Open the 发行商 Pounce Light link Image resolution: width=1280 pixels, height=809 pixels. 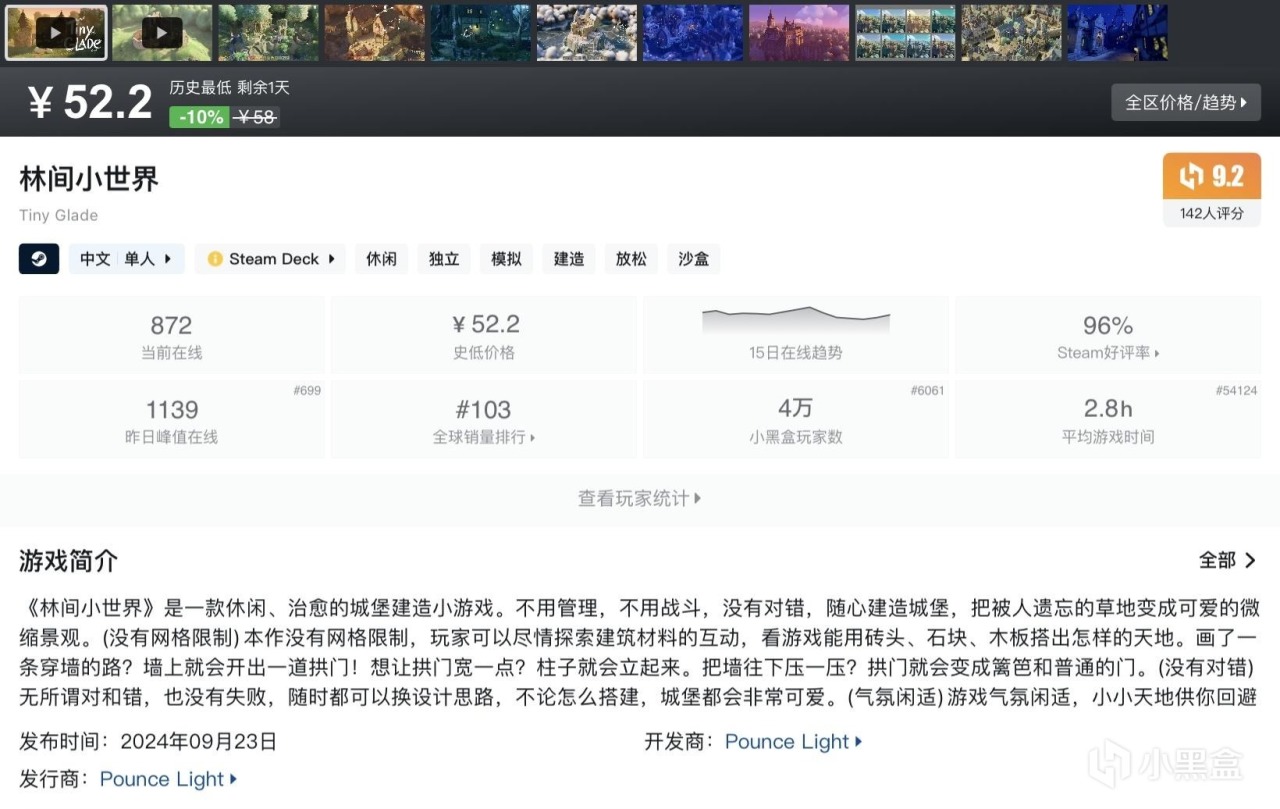tap(168, 779)
